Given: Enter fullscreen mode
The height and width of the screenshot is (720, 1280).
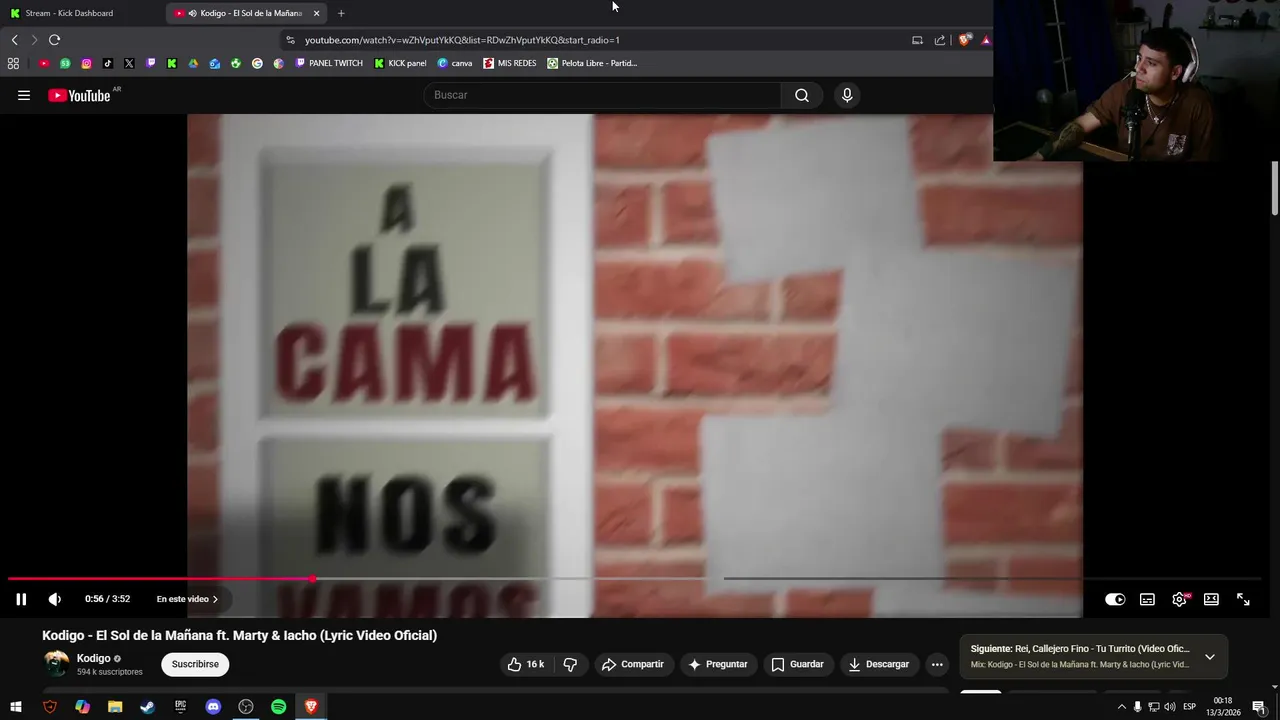Looking at the screenshot, I should pos(1243,599).
